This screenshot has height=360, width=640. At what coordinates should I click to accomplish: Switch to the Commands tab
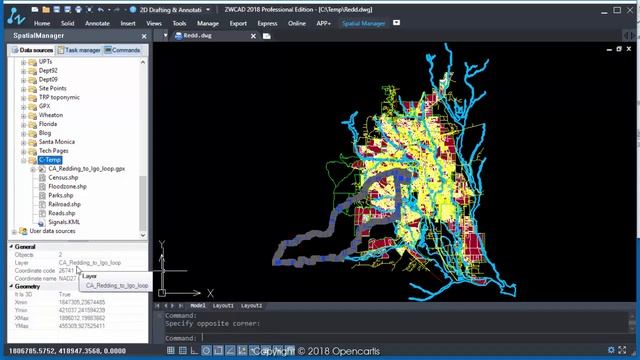(122, 50)
